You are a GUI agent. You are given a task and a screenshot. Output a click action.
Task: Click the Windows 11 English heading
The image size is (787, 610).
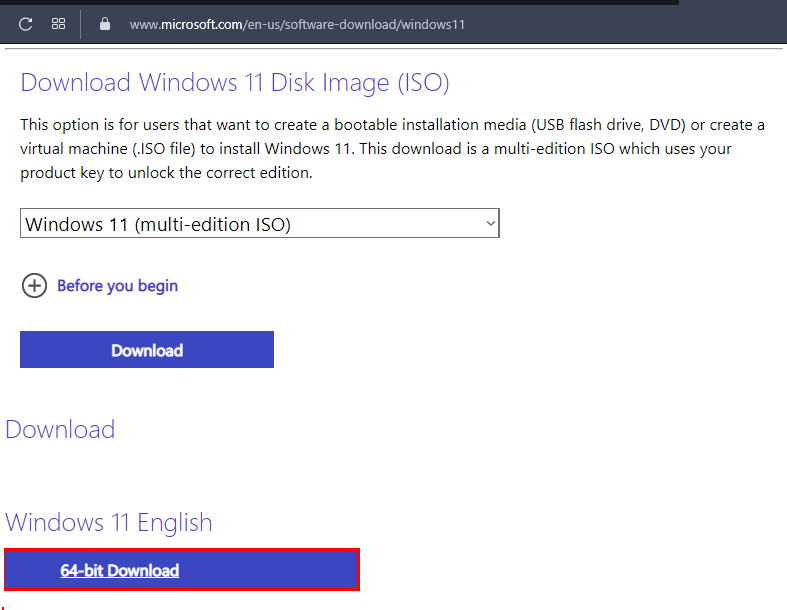tap(108, 522)
